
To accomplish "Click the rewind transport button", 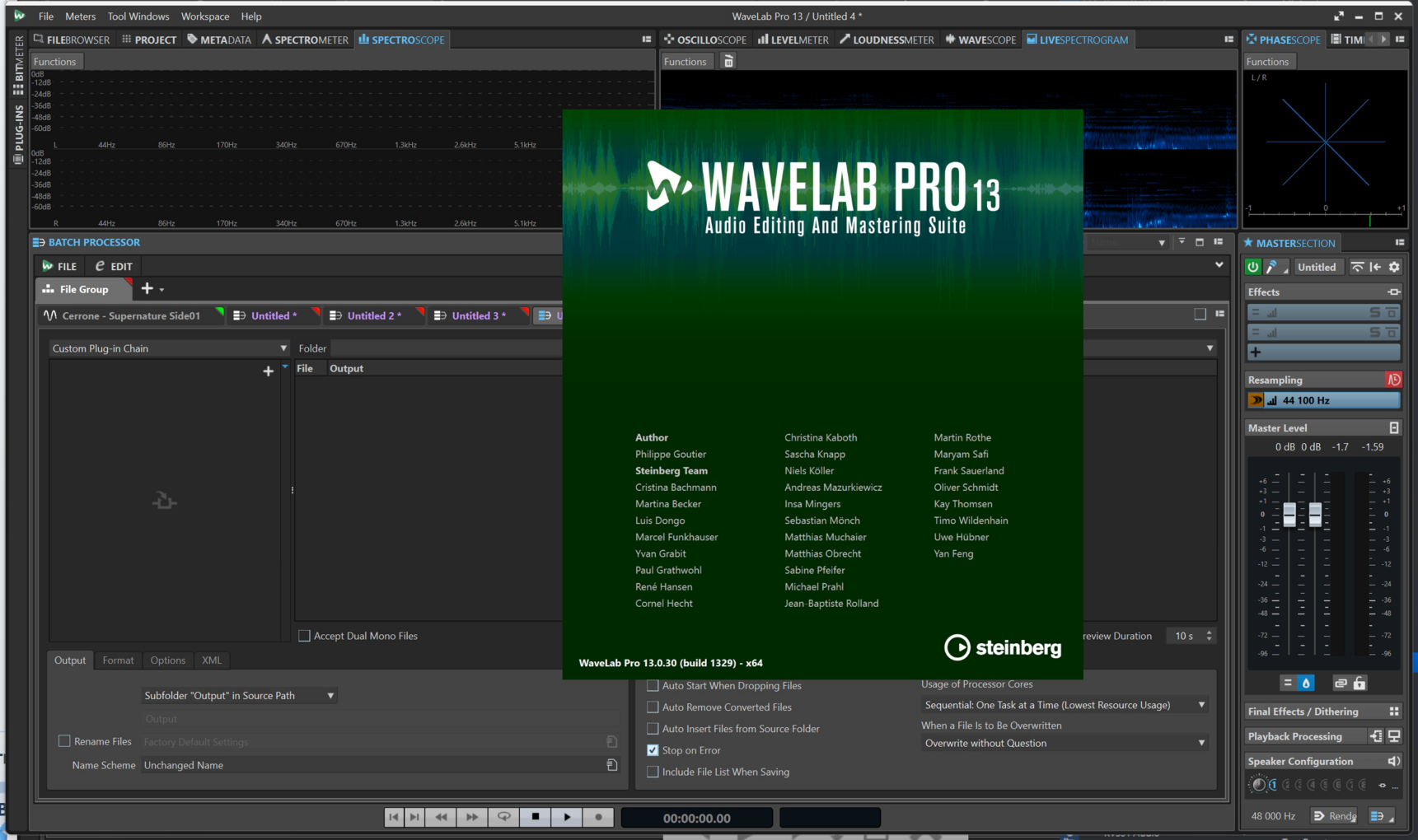I will click(x=441, y=817).
